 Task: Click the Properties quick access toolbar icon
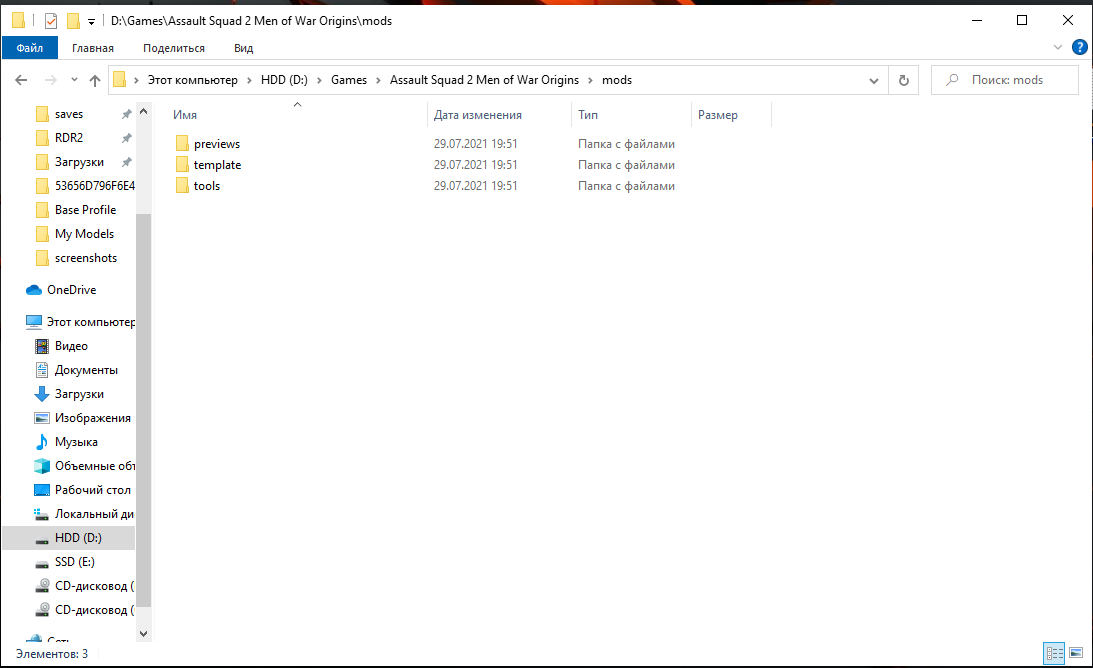(x=51, y=21)
